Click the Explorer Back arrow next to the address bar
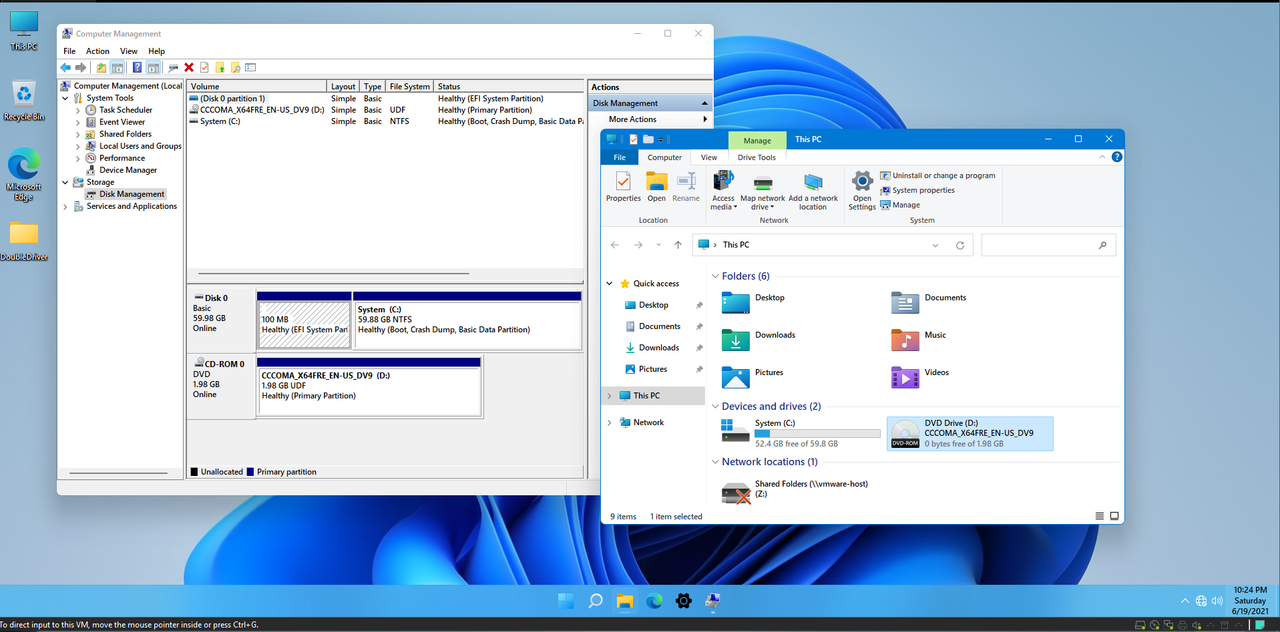 615,245
